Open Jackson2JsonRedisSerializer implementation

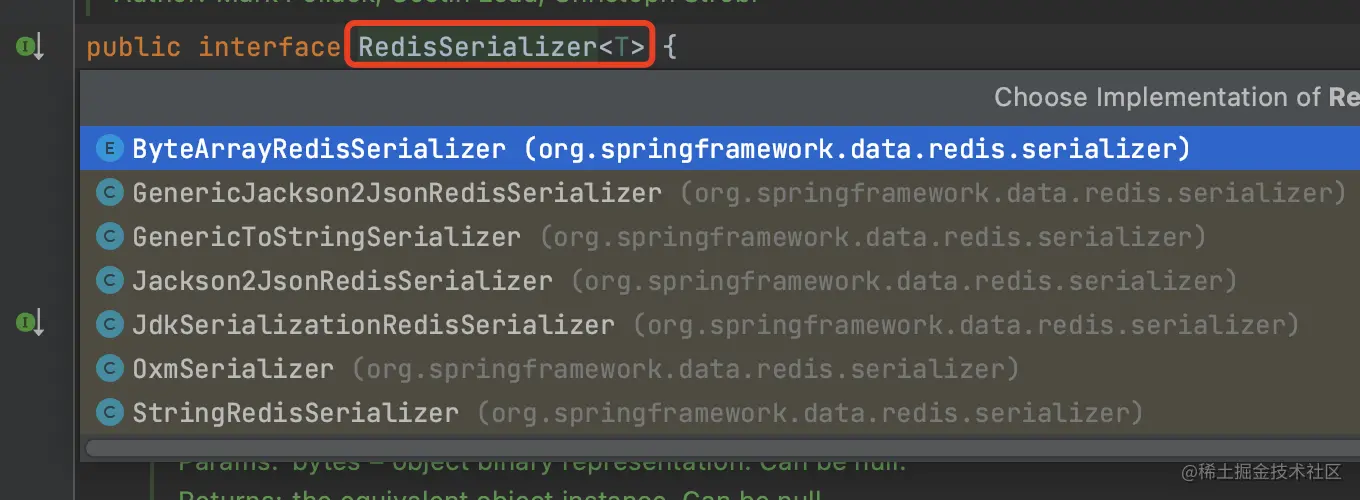click(720, 281)
